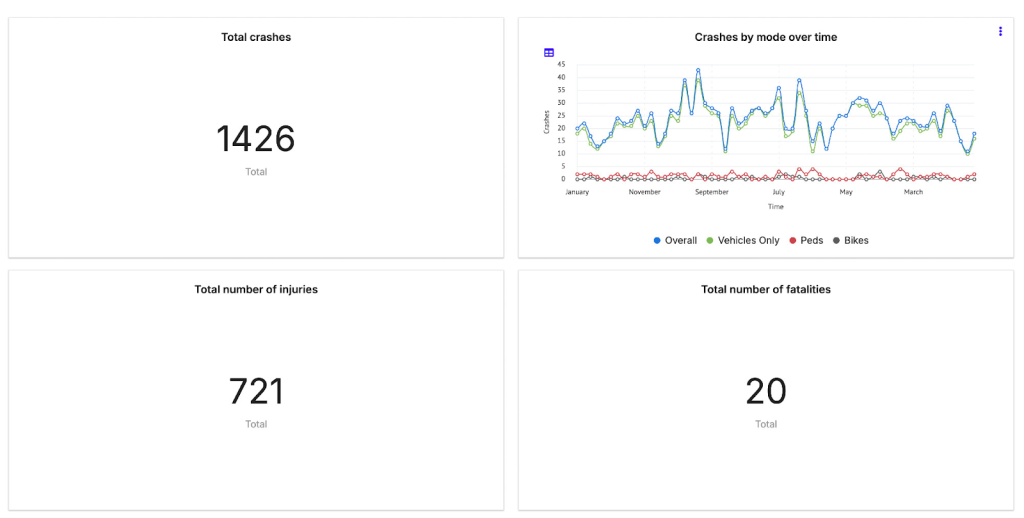Click the Total number of injuries heading
The image size is (1024, 518).
click(256, 289)
